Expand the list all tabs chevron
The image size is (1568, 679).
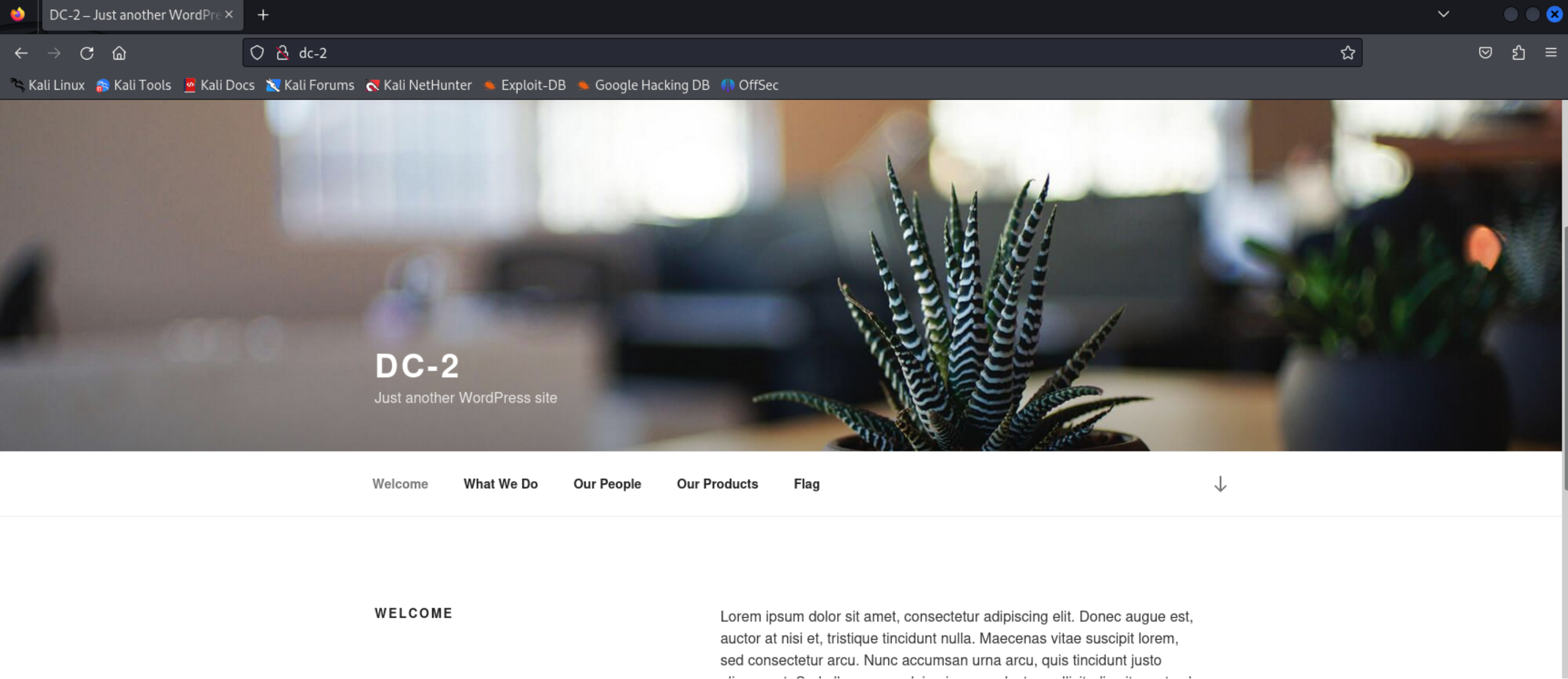[x=1442, y=15]
